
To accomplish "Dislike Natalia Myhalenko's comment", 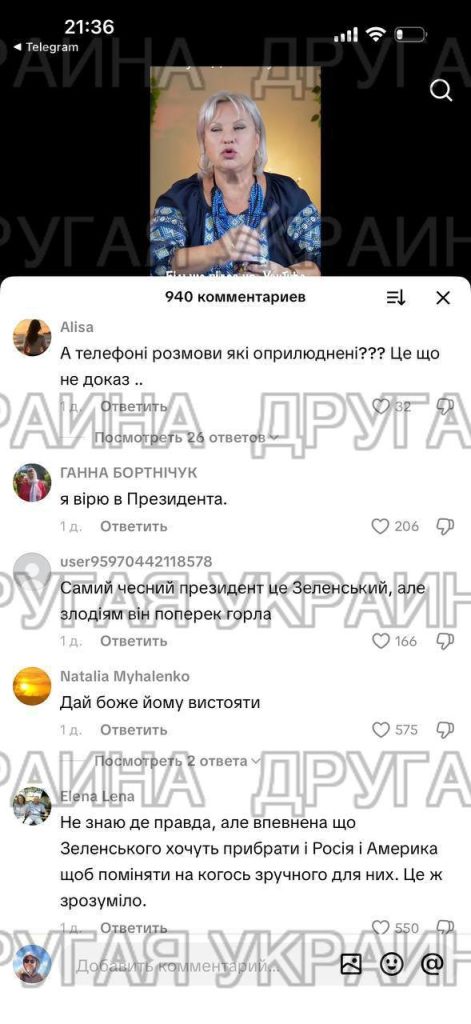I will click(446, 729).
